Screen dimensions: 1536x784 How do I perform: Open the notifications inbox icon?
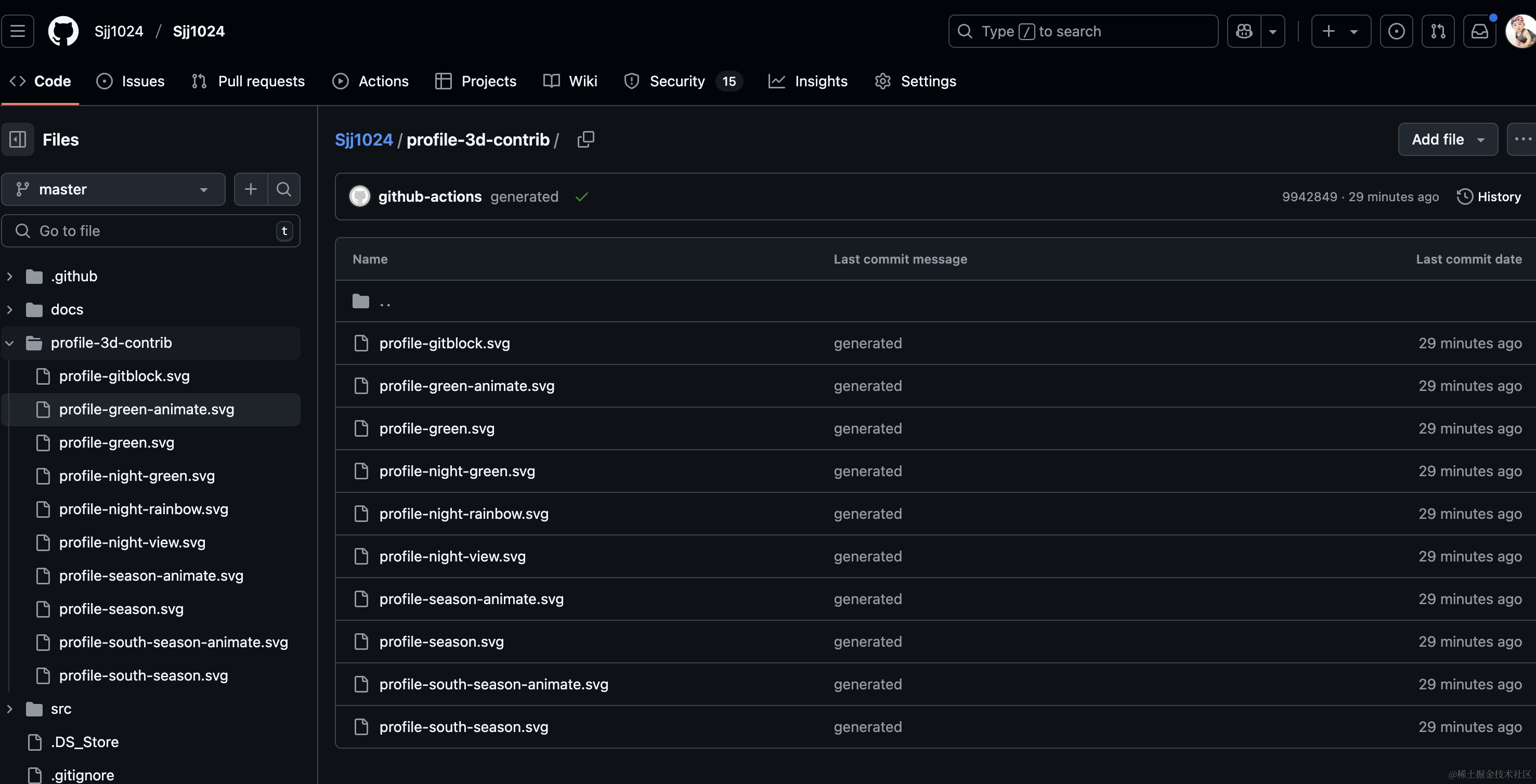[x=1479, y=31]
